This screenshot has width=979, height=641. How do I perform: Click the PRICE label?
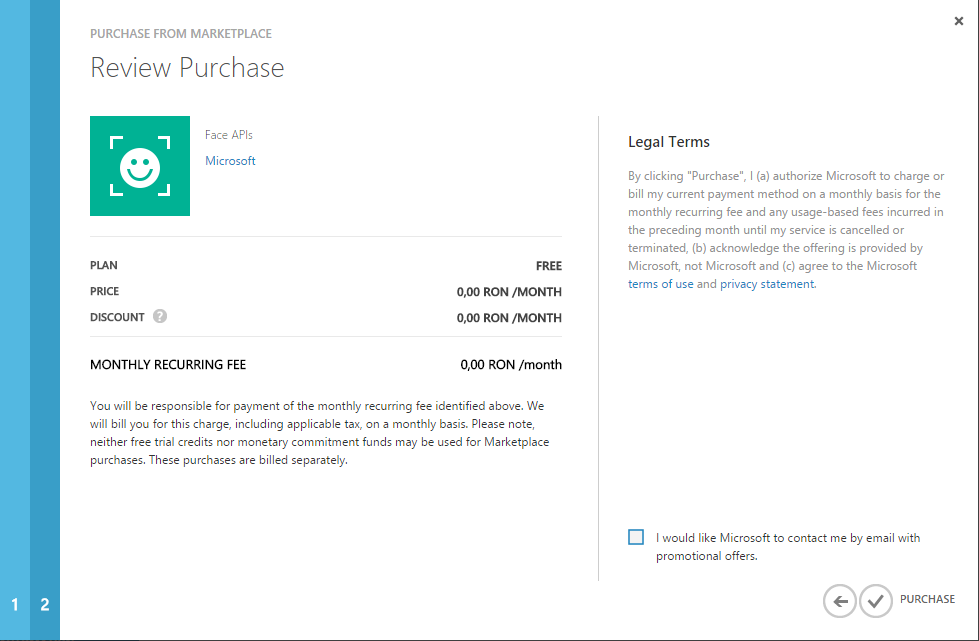tap(104, 291)
